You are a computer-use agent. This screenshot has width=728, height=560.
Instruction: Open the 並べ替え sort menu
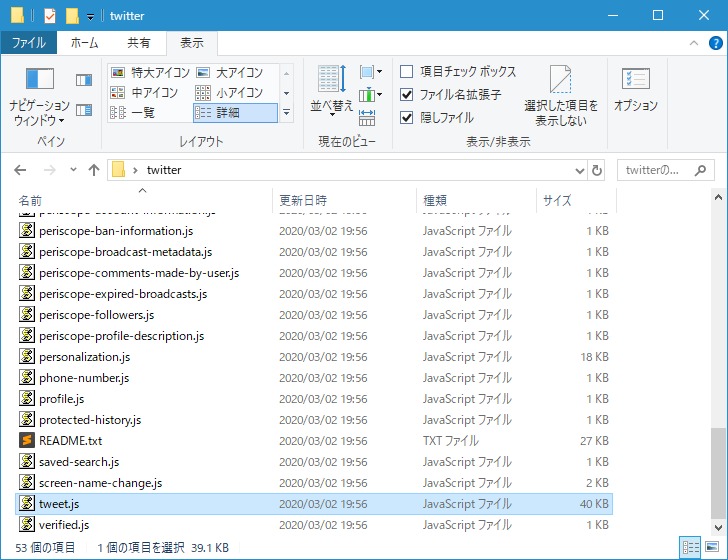click(x=332, y=91)
